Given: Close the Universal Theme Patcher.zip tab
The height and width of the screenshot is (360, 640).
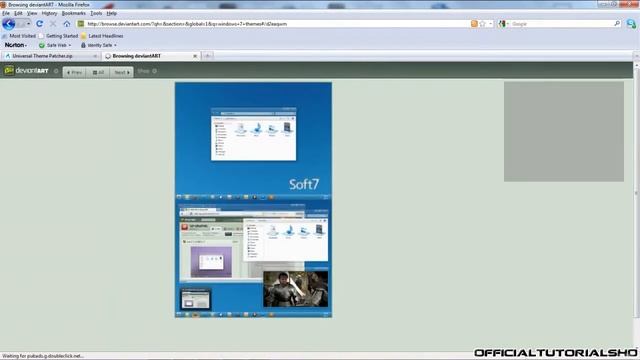Looking at the screenshot, I should pyautogui.click(x=95, y=56).
